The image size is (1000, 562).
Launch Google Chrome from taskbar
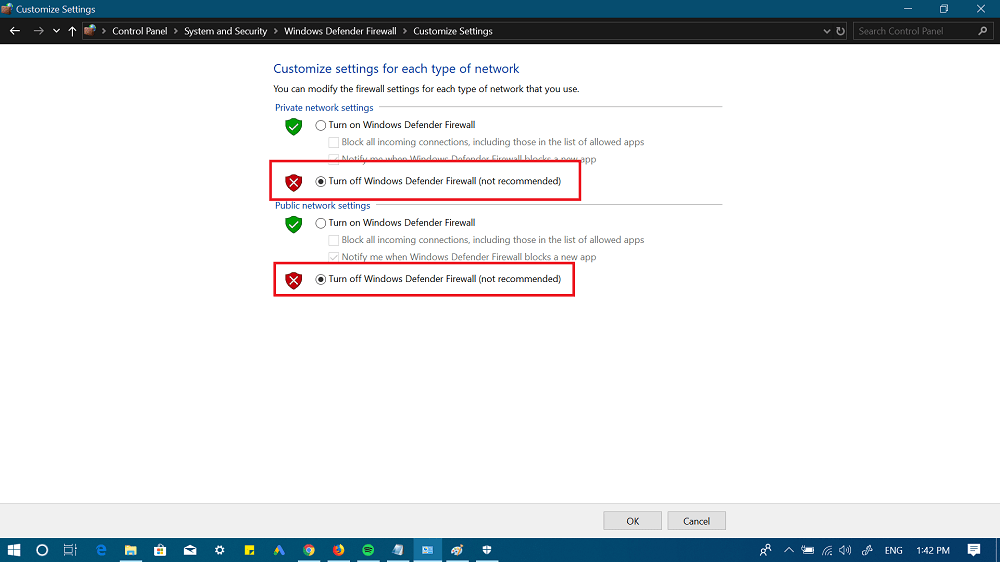309,550
